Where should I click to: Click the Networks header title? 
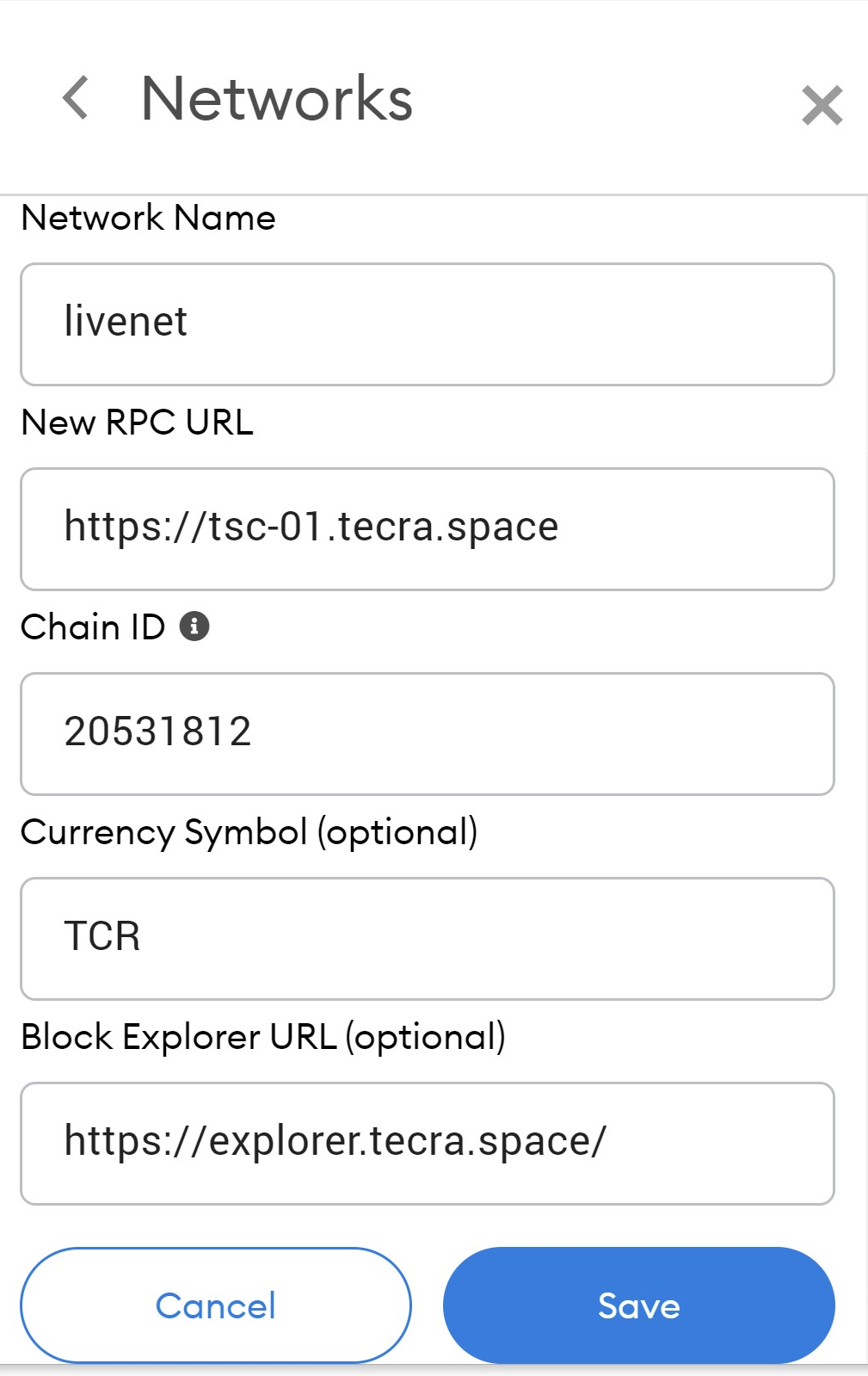pos(277,98)
